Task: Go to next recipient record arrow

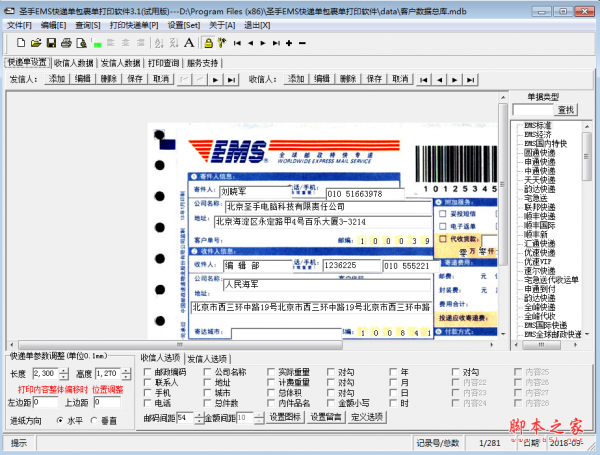Action: click(x=455, y=80)
